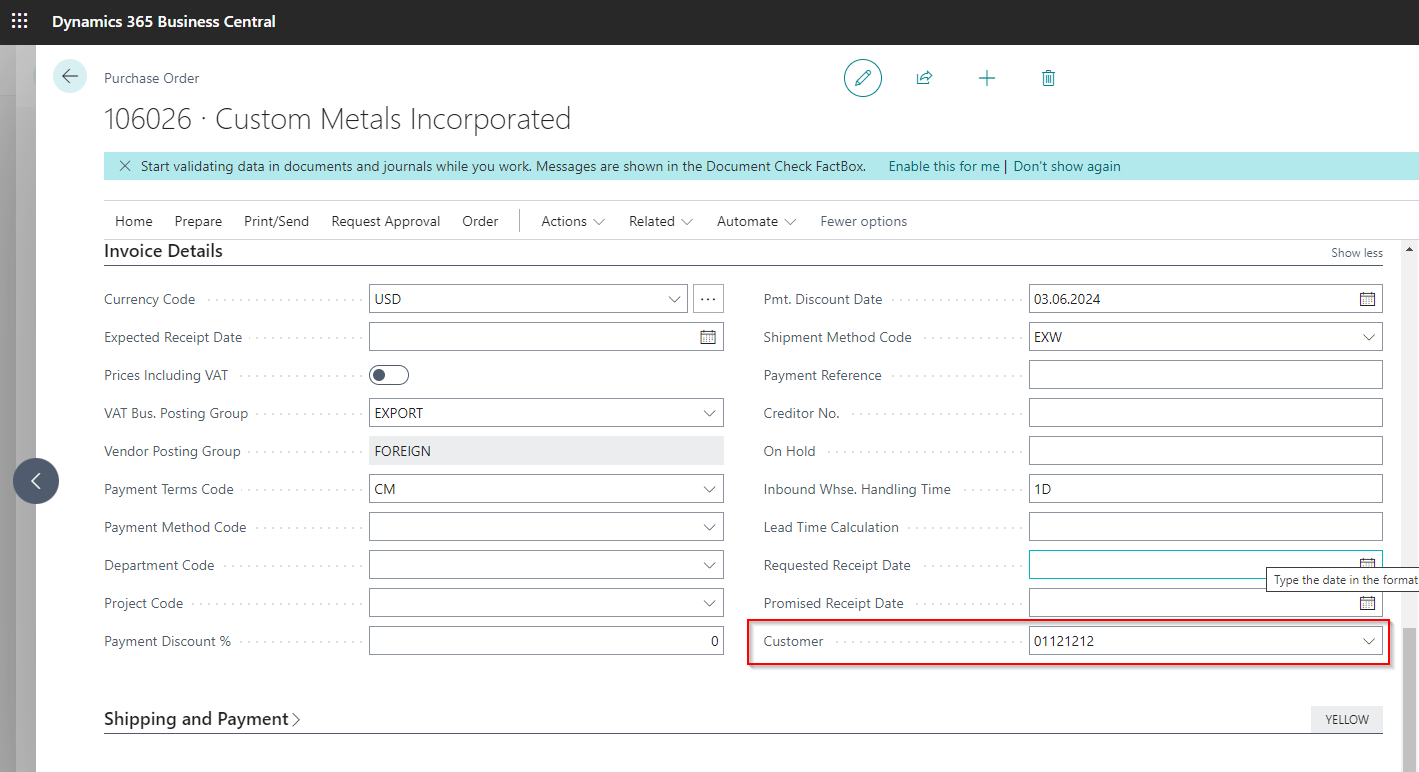Image resolution: width=1419 pixels, height=772 pixels.
Task: Expand the Project Code dropdown
Action: pyautogui.click(x=710, y=603)
